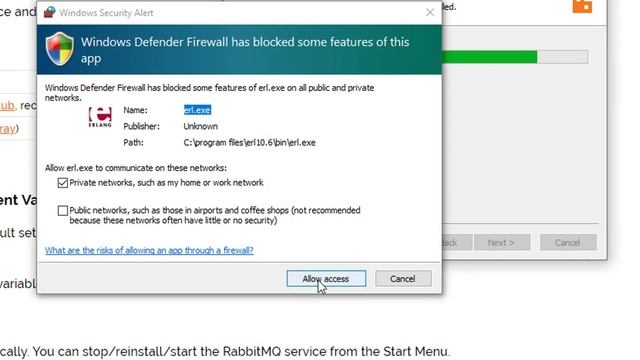Enable the Public networks checkbox
This screenshot has width=640, height=360.
pyautogui.click(x=62, y=211)
